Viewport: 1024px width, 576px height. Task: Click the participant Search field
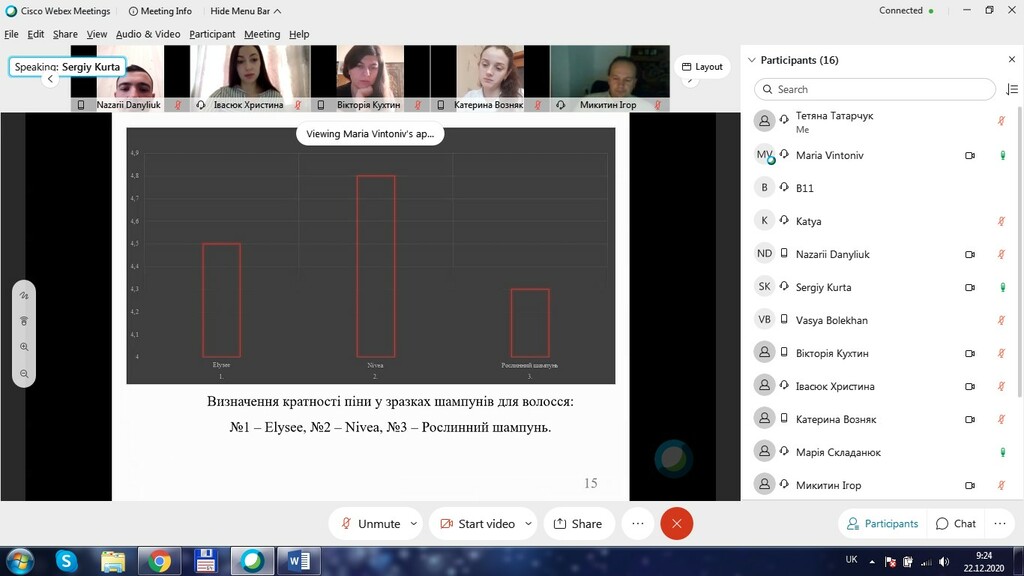pyautogui.click(x=874, y=89)
